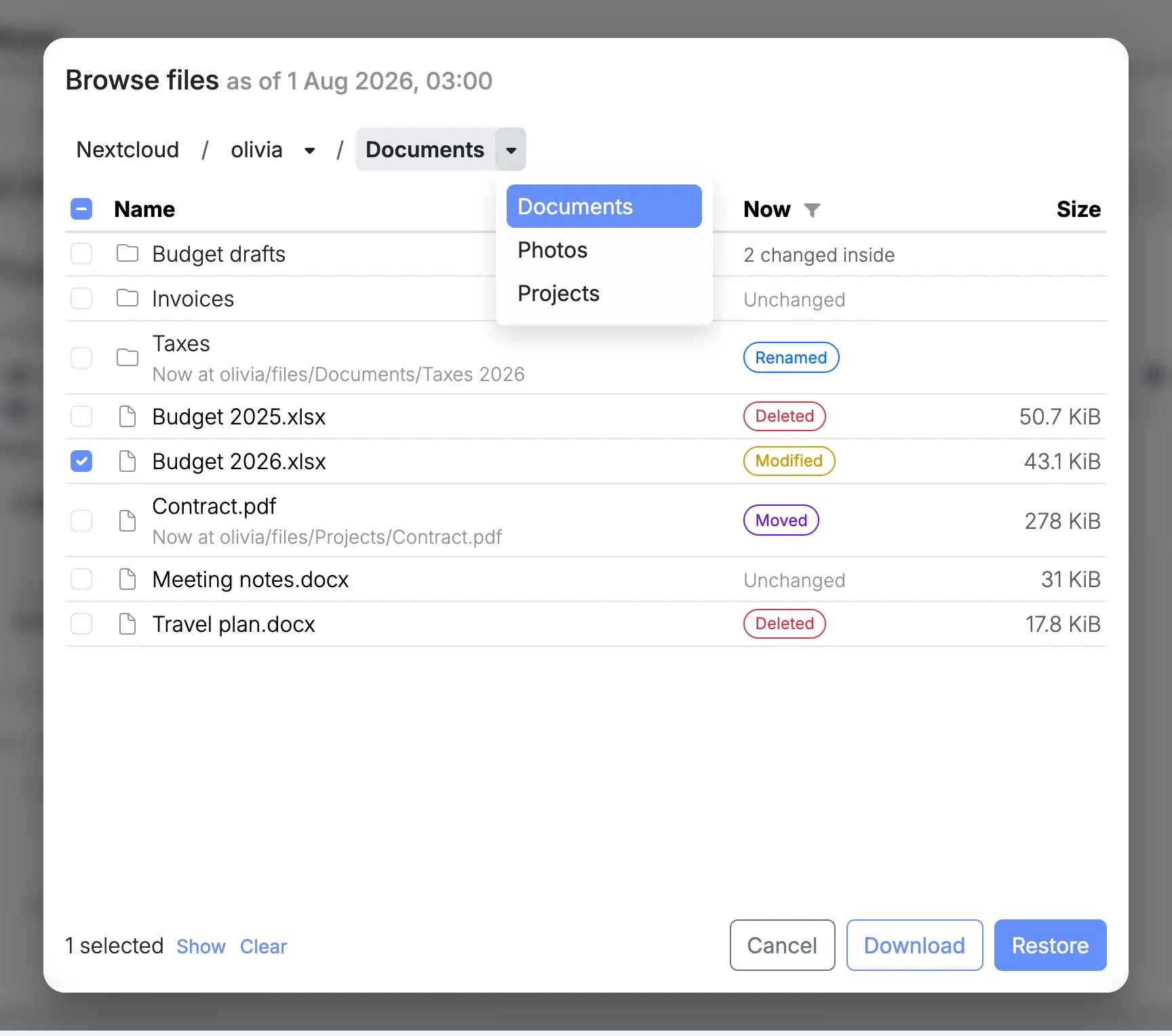1172x1036 pixels.
Task: Check the Contract.pdf checkbox
Action: tap(81, 521)
